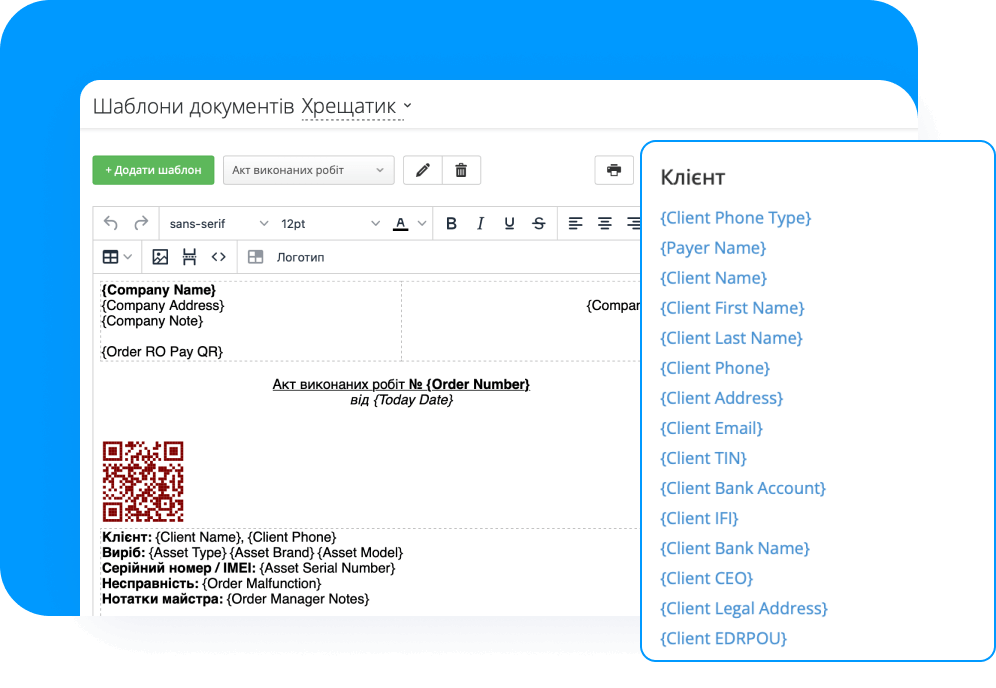Insert an image into the template

tap(160, 257)
